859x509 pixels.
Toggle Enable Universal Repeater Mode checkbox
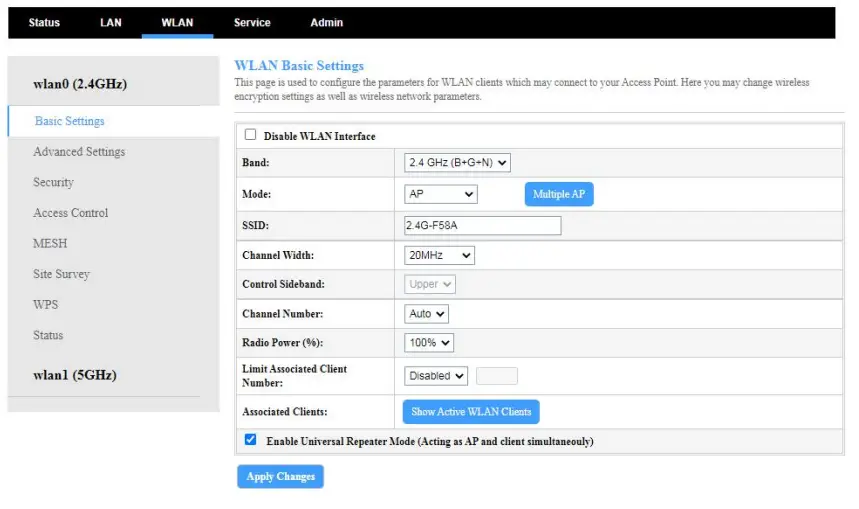pos(250,440)
